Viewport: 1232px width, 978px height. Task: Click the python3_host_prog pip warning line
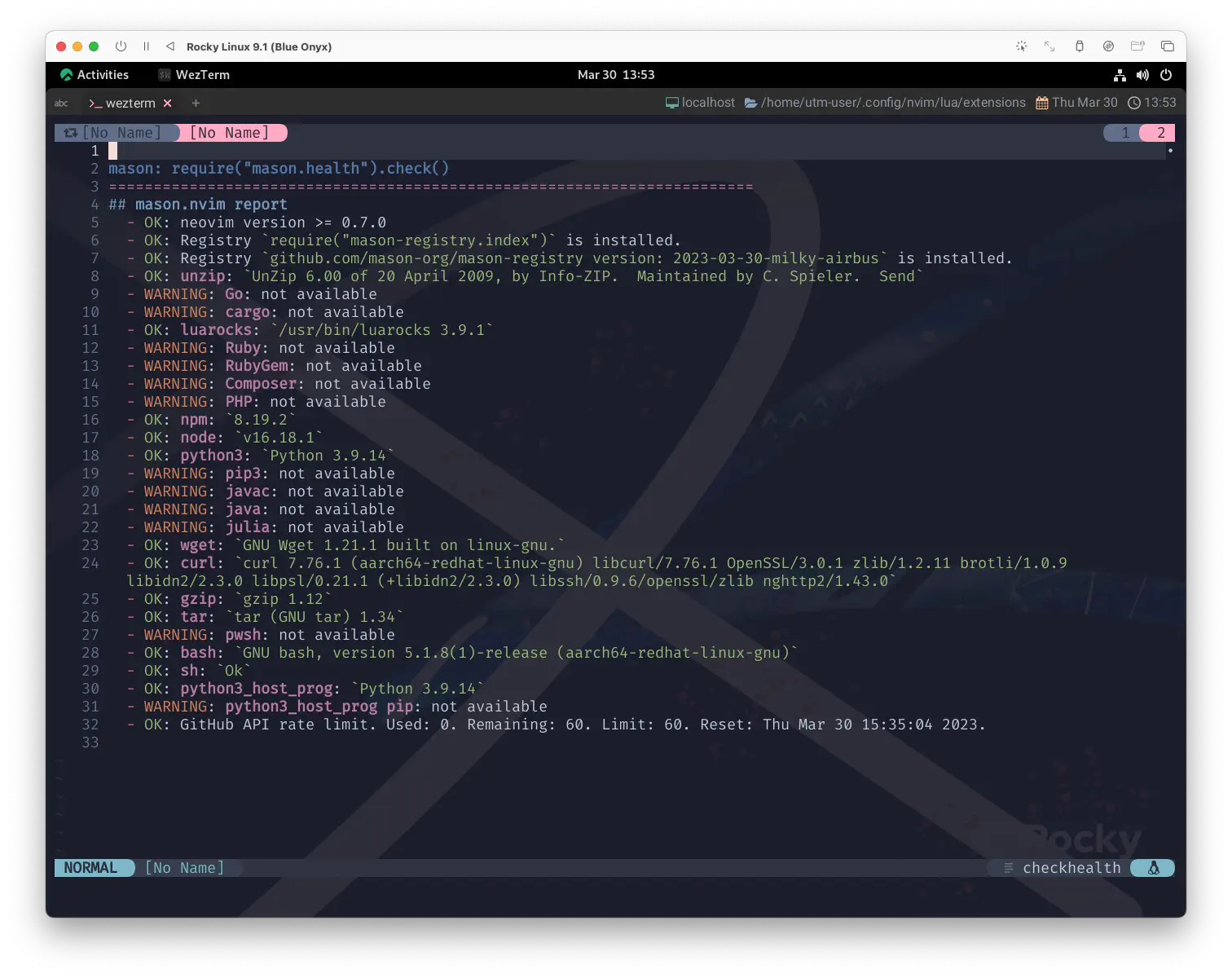[x=337, y=707]
